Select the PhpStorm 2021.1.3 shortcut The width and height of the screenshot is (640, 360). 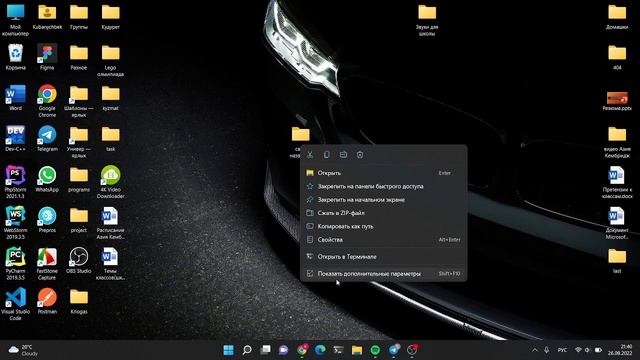click(x=16, y=182)
